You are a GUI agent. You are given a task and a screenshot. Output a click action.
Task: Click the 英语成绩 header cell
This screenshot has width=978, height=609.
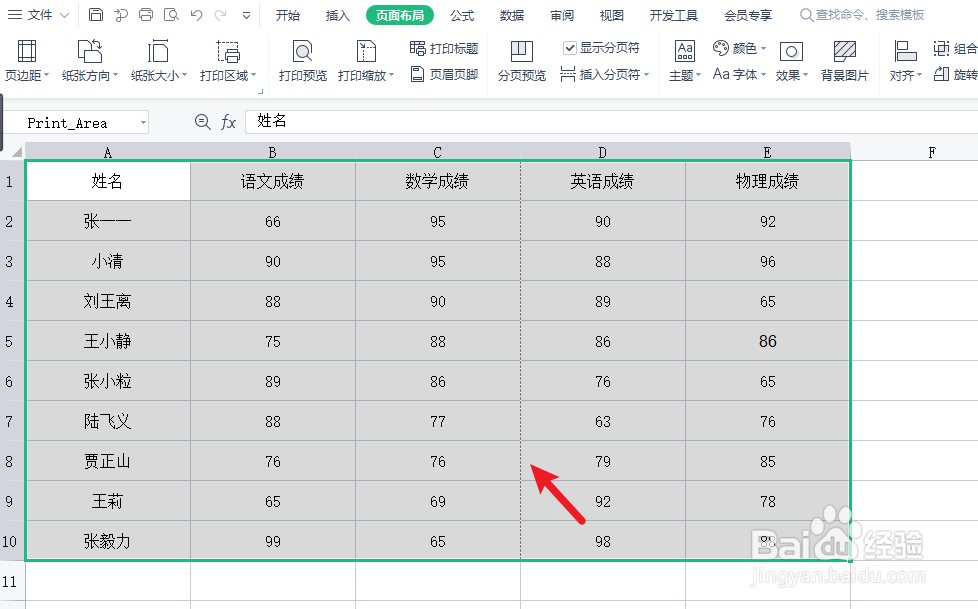click(603, 181)
